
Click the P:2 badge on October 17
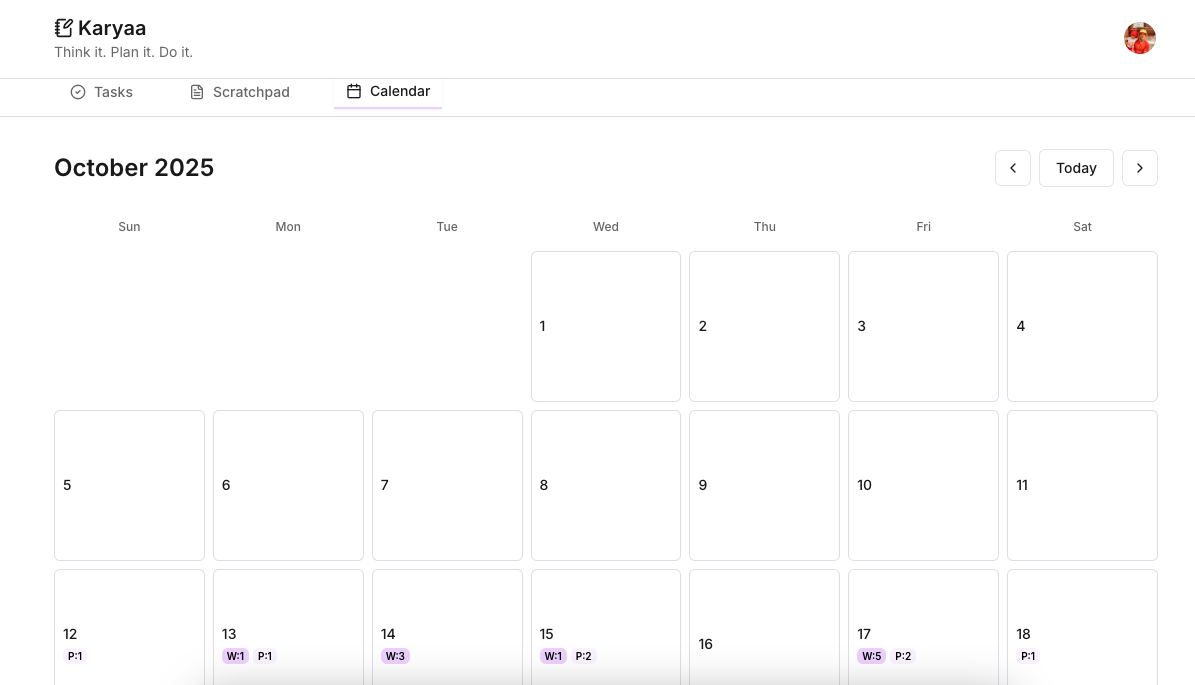pyautogui.click(x=903, y=656)
